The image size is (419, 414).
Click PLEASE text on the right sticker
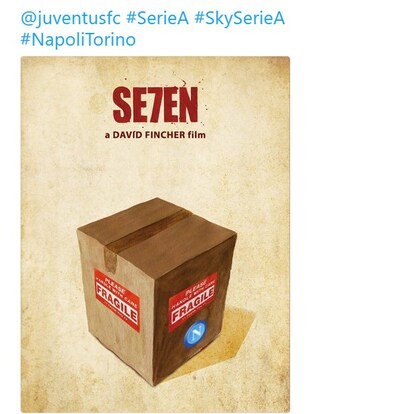tap(196, 282)
